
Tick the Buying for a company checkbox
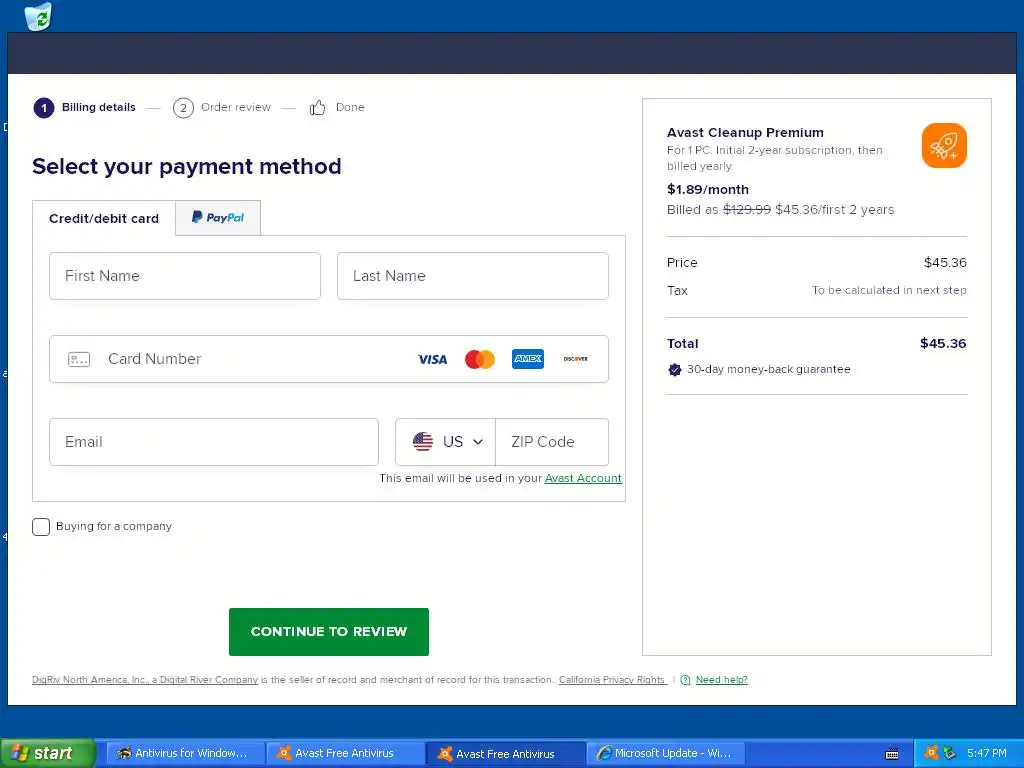tap(41, 527)
